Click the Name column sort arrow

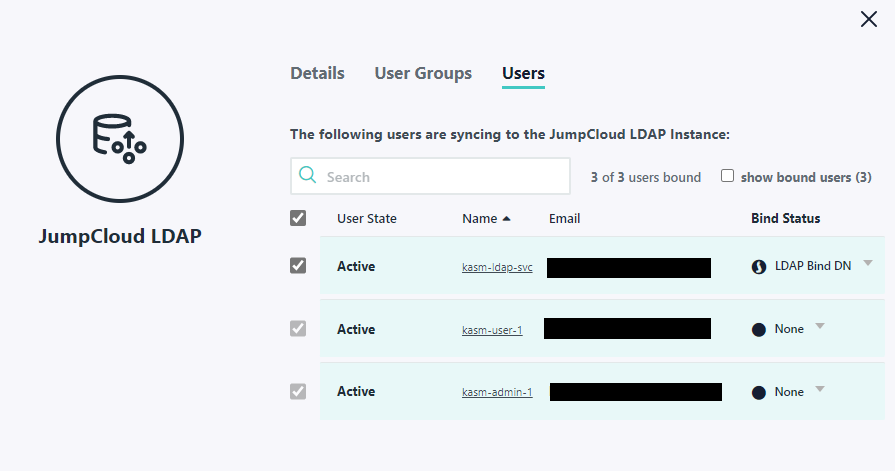(507, 218)
